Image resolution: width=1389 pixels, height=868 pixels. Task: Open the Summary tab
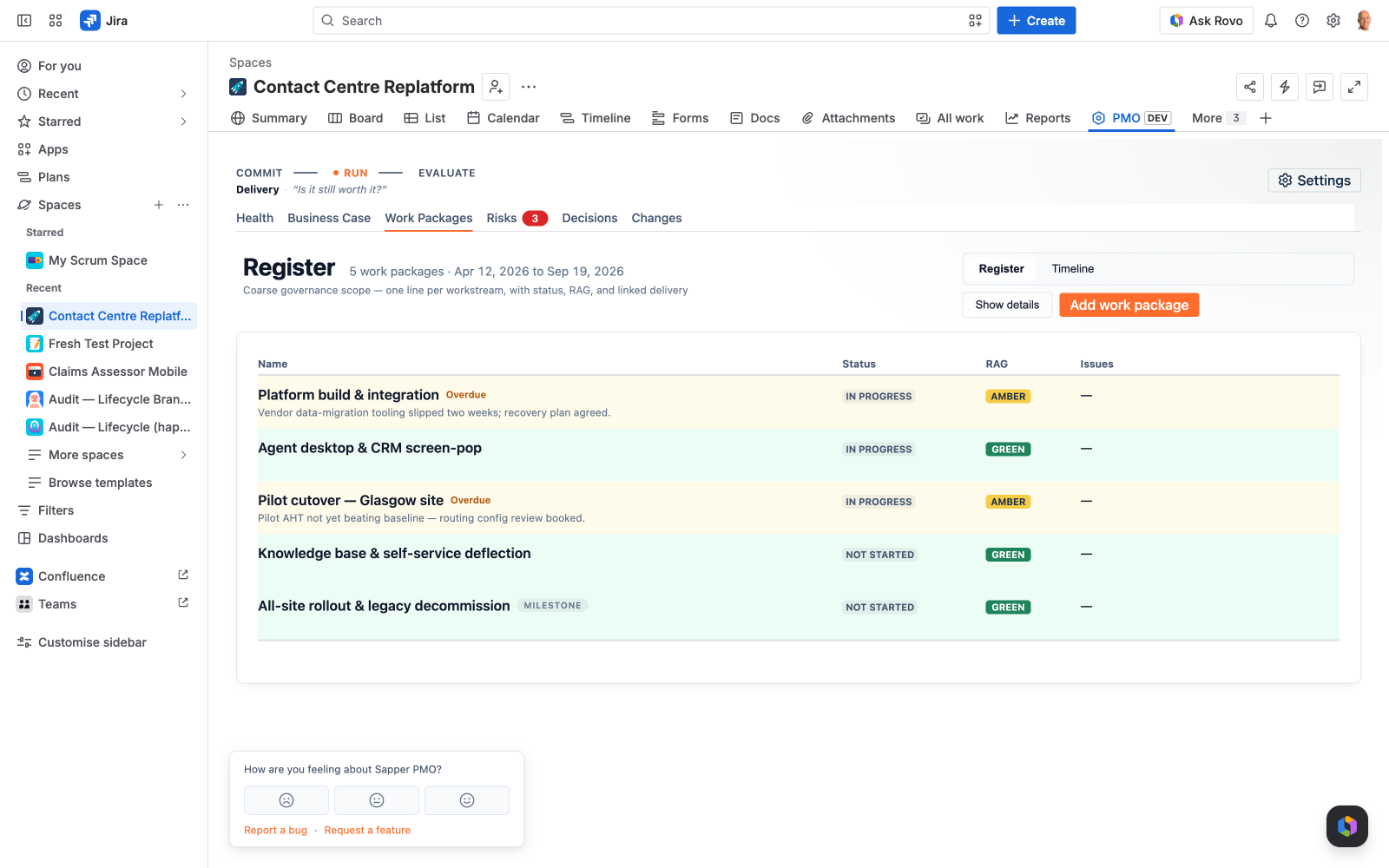(x=269, y=118)
